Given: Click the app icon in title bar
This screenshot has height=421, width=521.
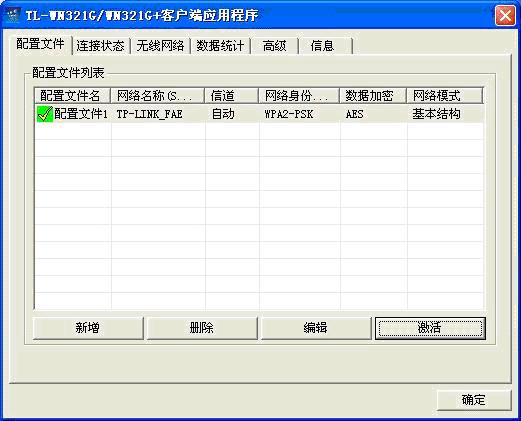Looking at the screenshot, I should 13,15.
